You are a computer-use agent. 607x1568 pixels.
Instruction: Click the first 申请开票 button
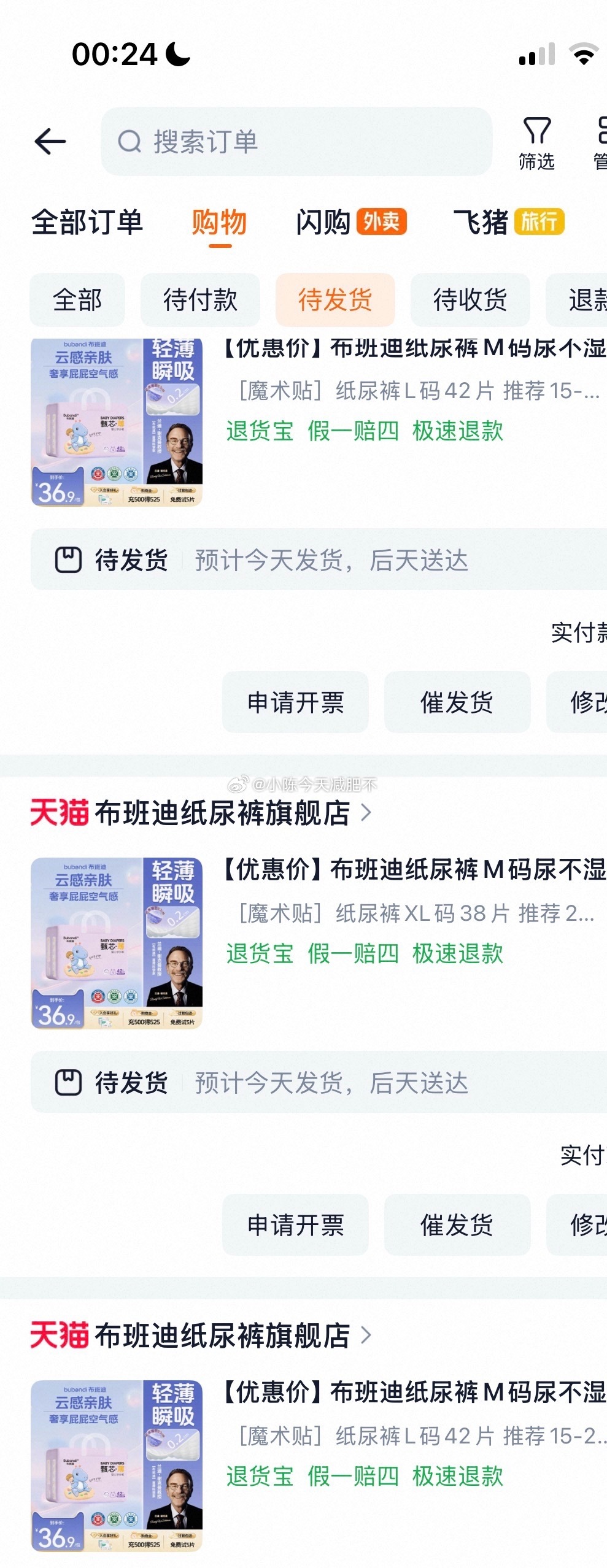[295, 702]
